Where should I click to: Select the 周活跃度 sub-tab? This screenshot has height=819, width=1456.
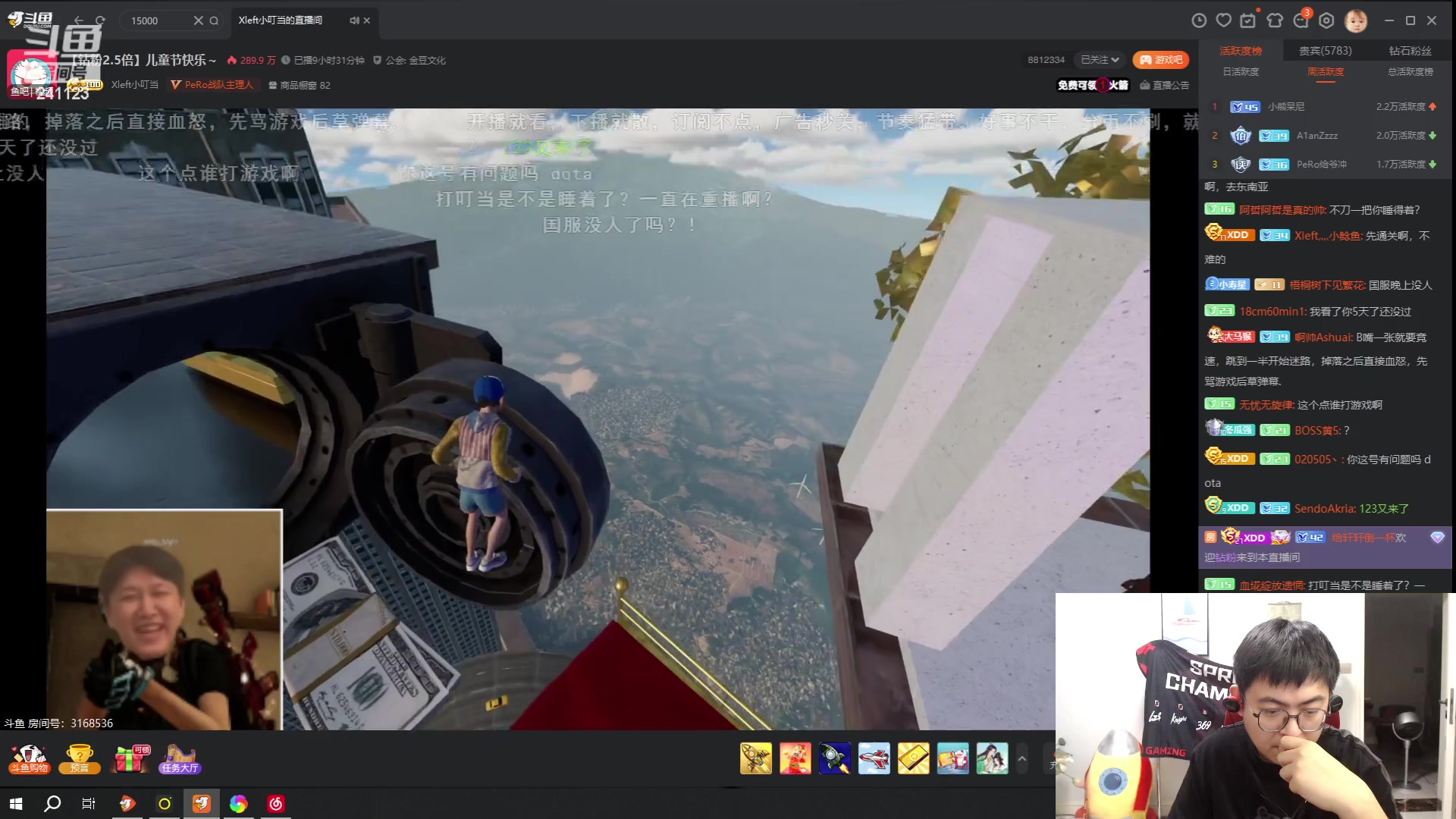(x=1325, y=72)
